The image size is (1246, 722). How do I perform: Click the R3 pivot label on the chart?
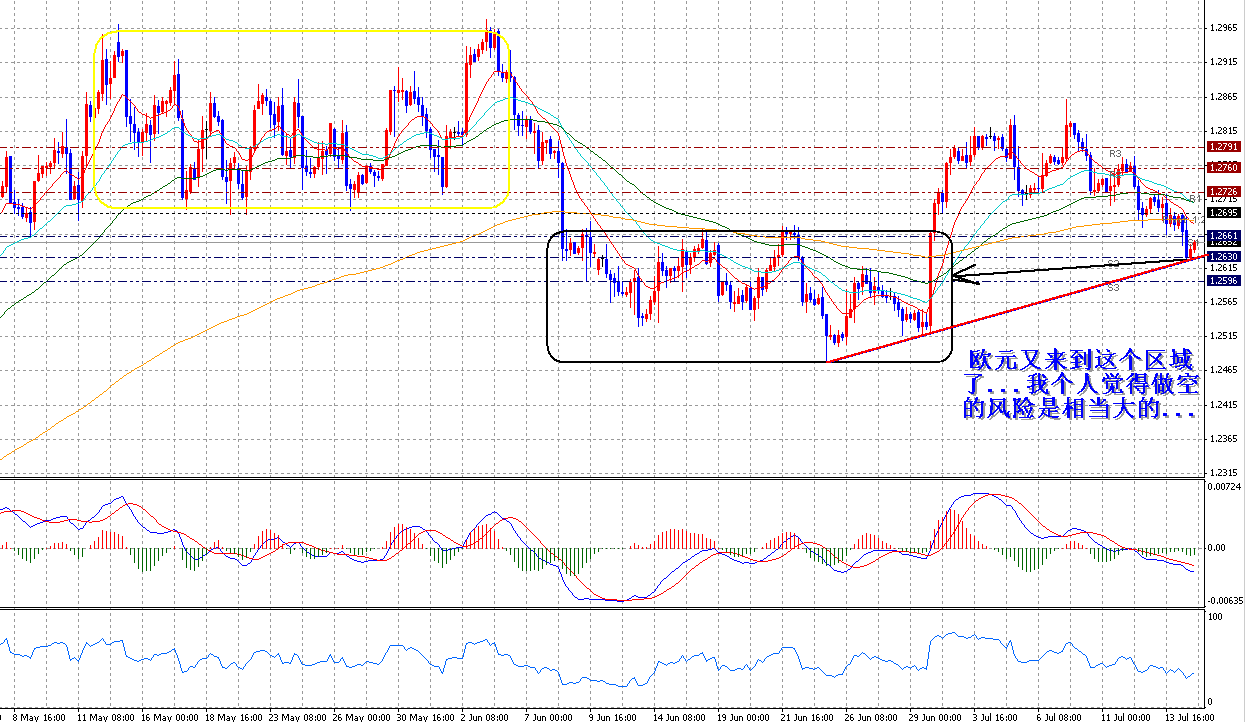pyautogui.click(x=1116, y=153)
